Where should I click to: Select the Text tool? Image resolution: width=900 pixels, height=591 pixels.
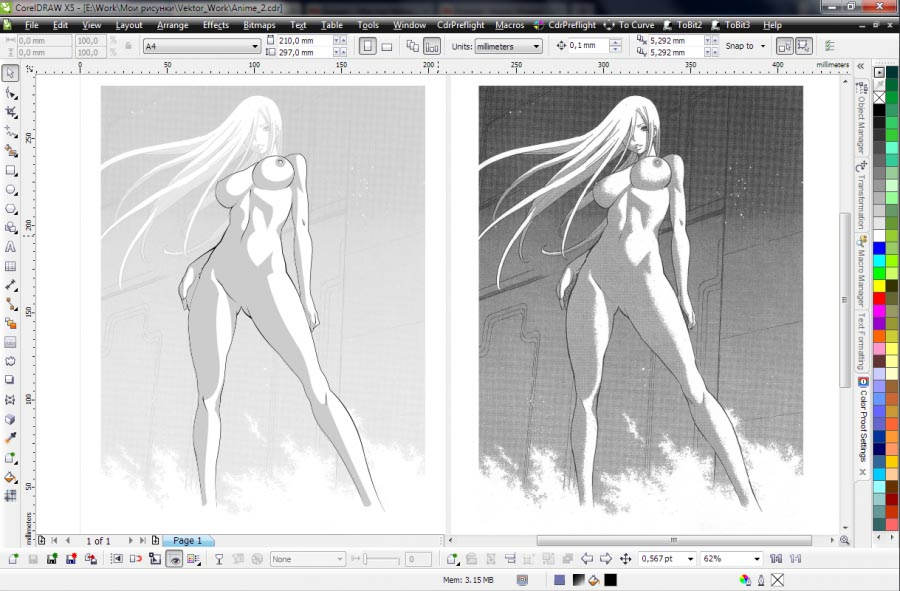tap(10, 247)
